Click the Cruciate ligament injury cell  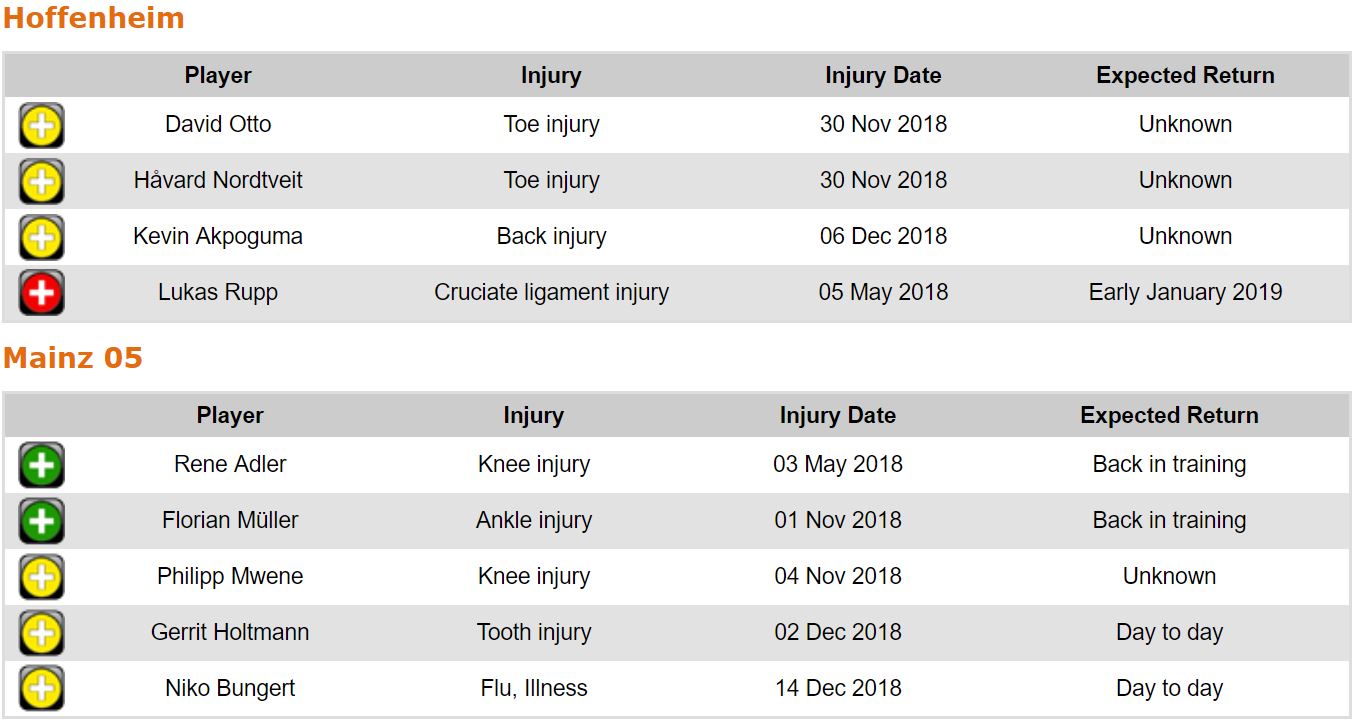pyautogui.click(x=551, y=293)
